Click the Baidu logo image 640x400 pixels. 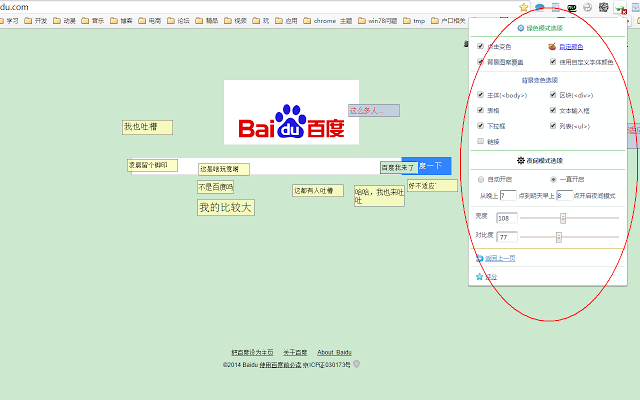point(291,112)
